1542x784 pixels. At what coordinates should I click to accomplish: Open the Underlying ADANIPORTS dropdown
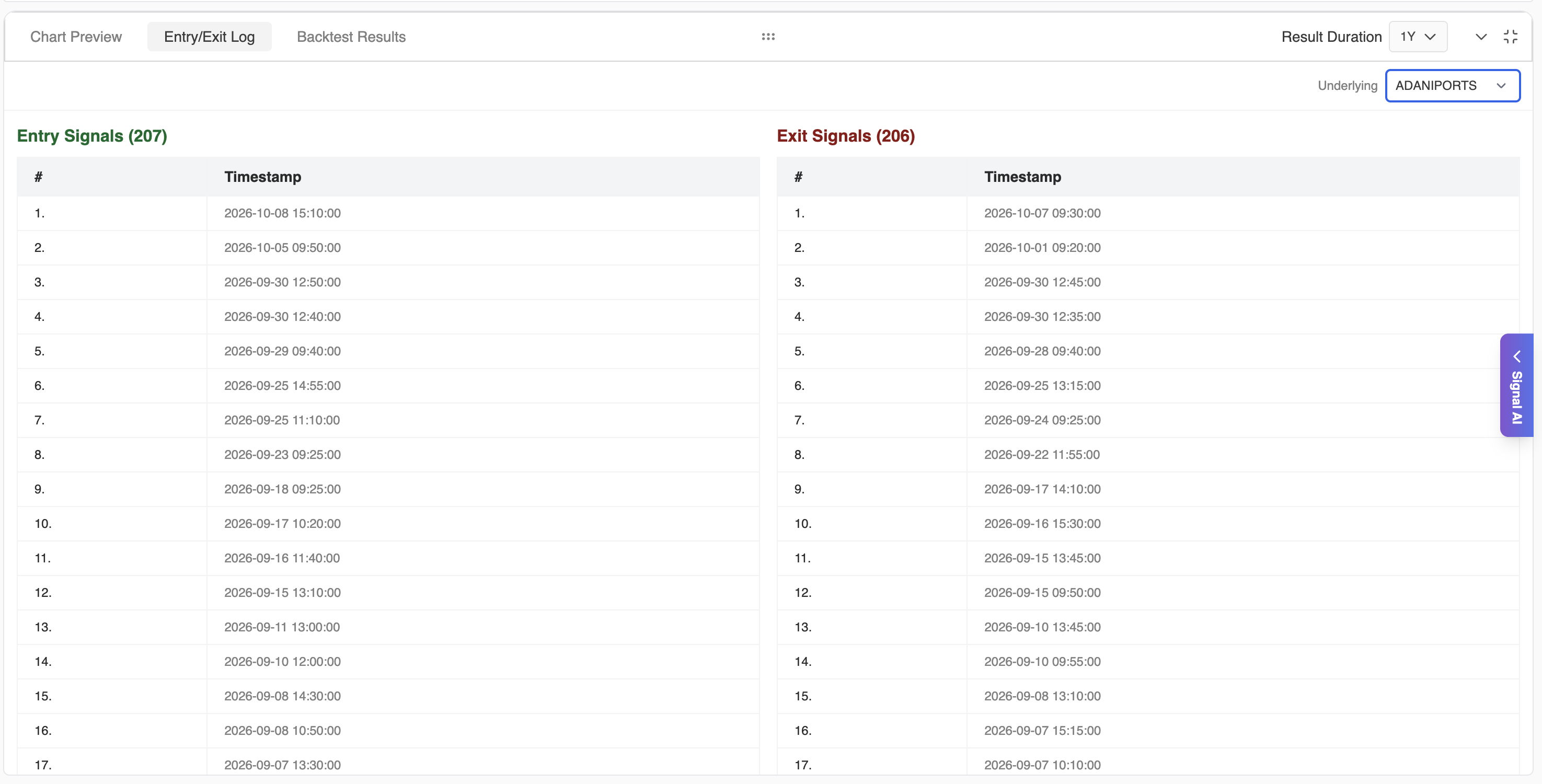click(1452, 86)
